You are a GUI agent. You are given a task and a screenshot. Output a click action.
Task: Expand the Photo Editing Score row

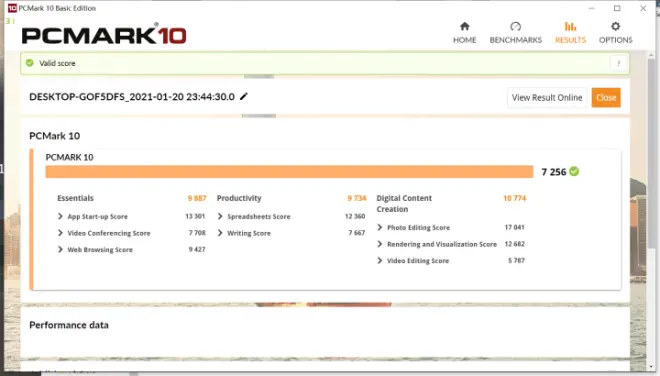(x=380, y=227)
